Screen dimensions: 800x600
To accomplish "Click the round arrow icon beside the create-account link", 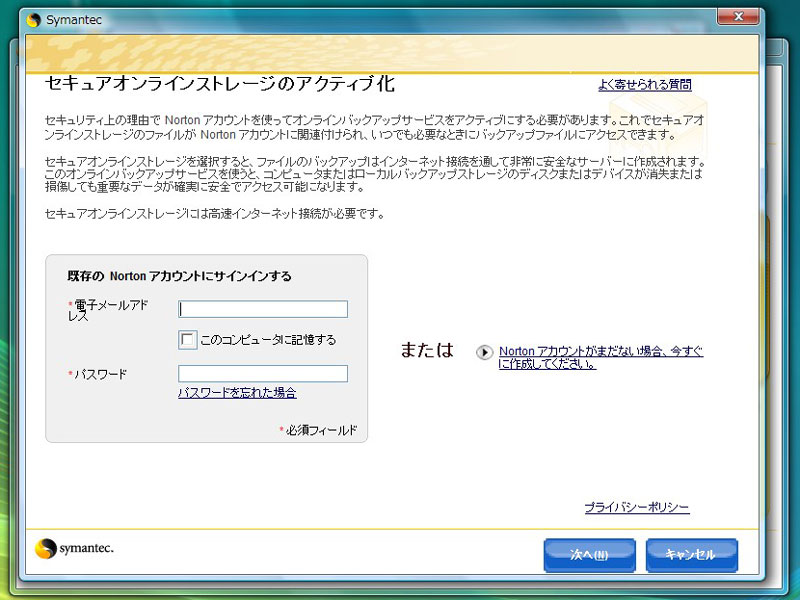I will click(484, 352).
